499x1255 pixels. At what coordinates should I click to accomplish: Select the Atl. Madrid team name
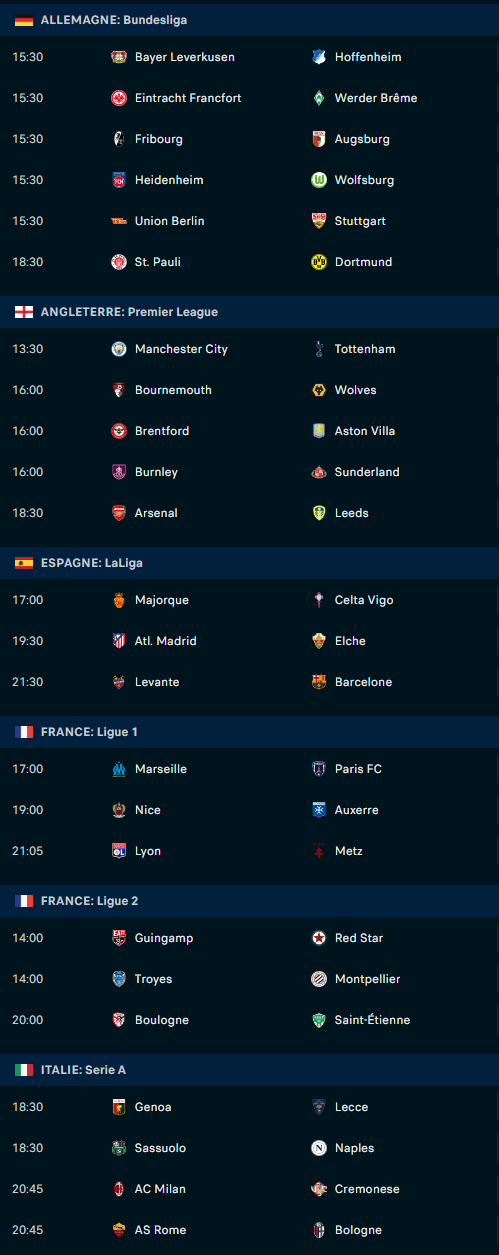(x=166, y=641)
